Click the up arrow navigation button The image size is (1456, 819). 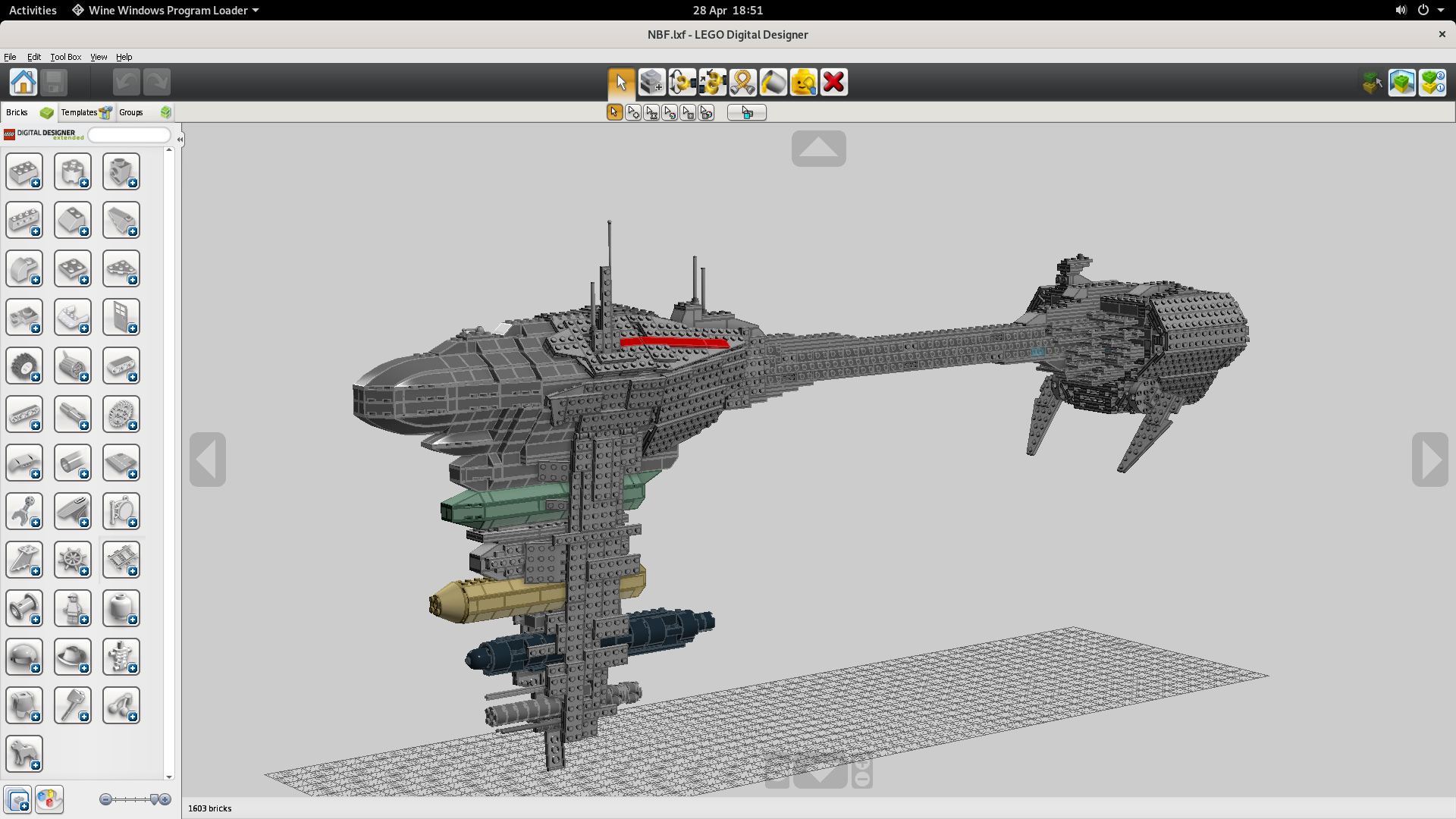pyautogui.click(x=818, y=148)
